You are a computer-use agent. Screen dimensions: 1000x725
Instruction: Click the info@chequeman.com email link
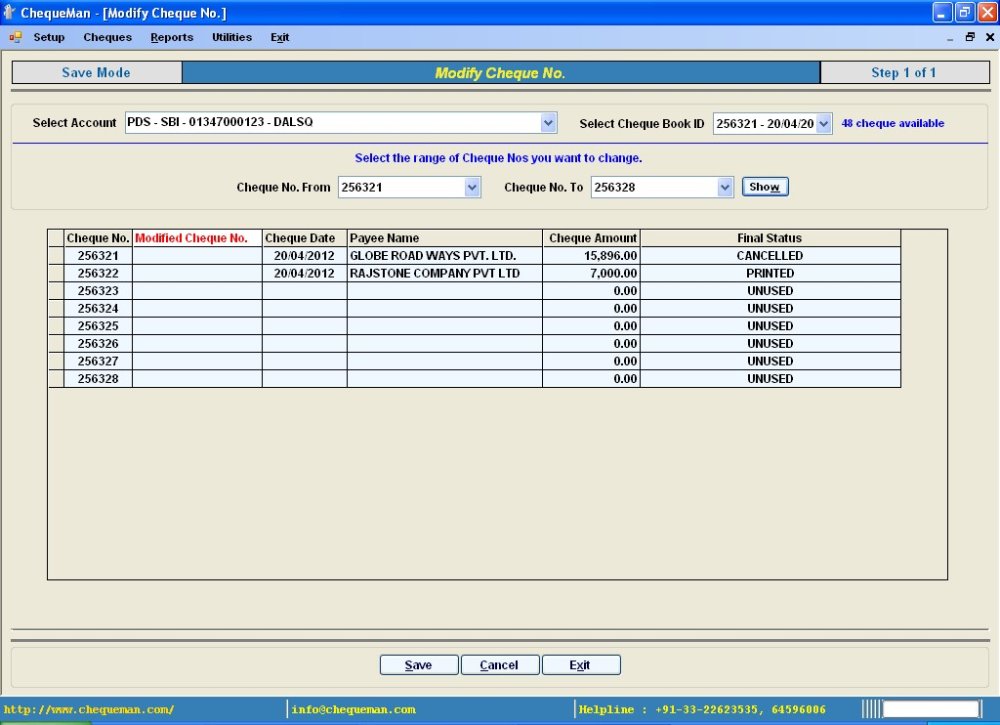356,709
